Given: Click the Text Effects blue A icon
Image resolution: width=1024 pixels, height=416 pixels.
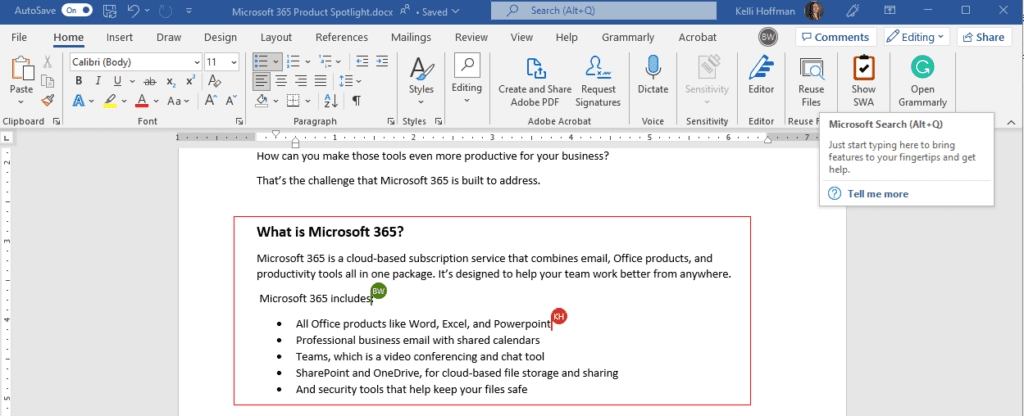Looking at the screenshot, I should (x=79, y=101).
